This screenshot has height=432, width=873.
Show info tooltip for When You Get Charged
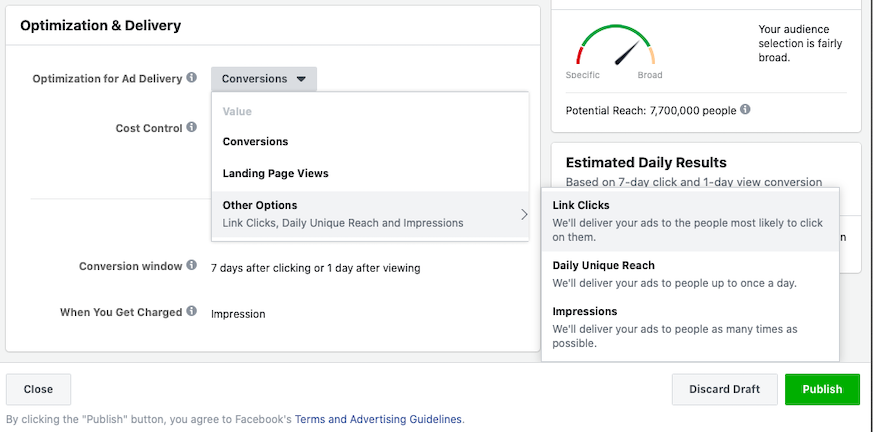point(192,311)
